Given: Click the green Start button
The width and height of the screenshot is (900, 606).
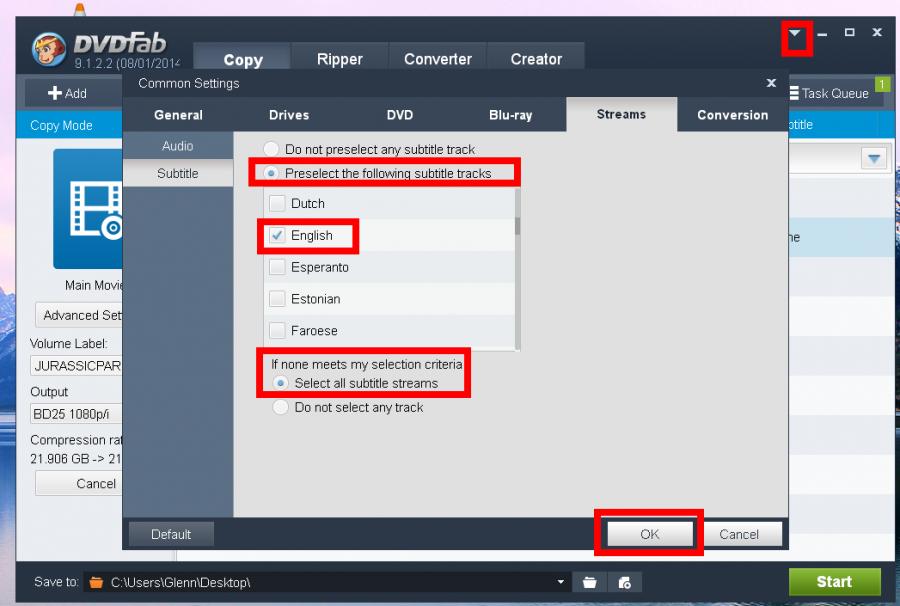Looking at the screenshot, I should 834,582.
